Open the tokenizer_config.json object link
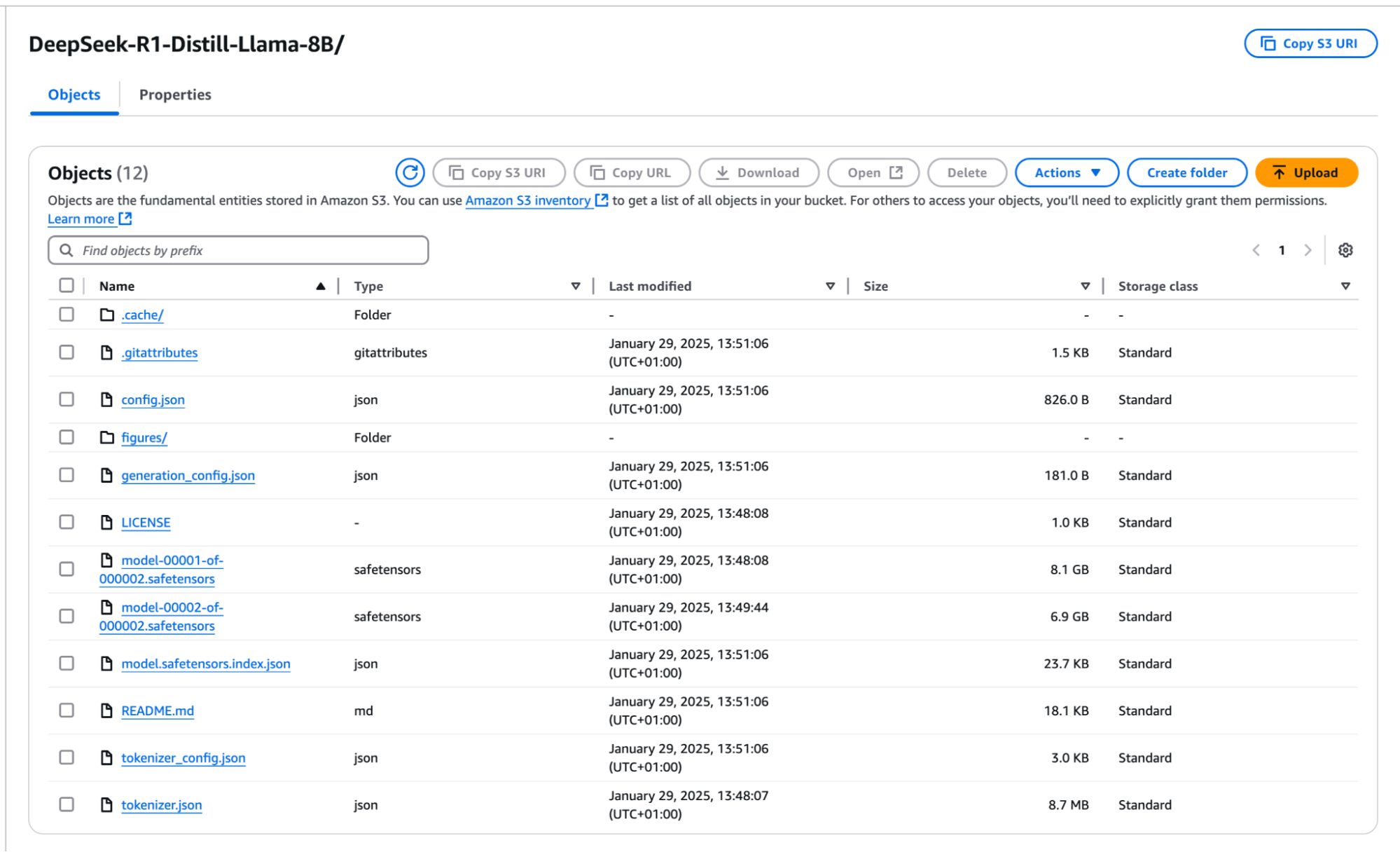This screenshot has width=1400, height=852. click(x=183, y=757)
